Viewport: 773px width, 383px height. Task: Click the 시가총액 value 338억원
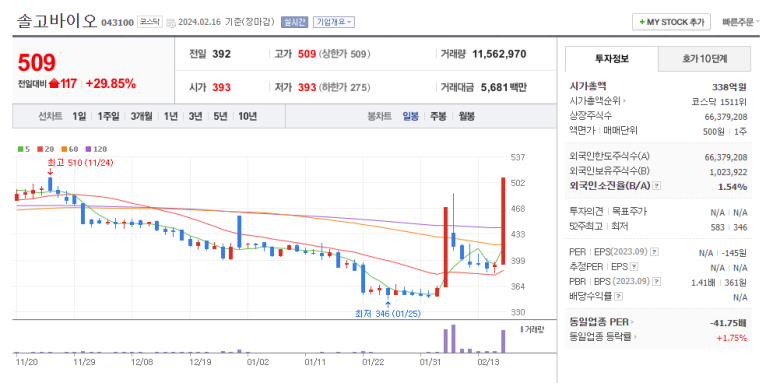[729, 87]
